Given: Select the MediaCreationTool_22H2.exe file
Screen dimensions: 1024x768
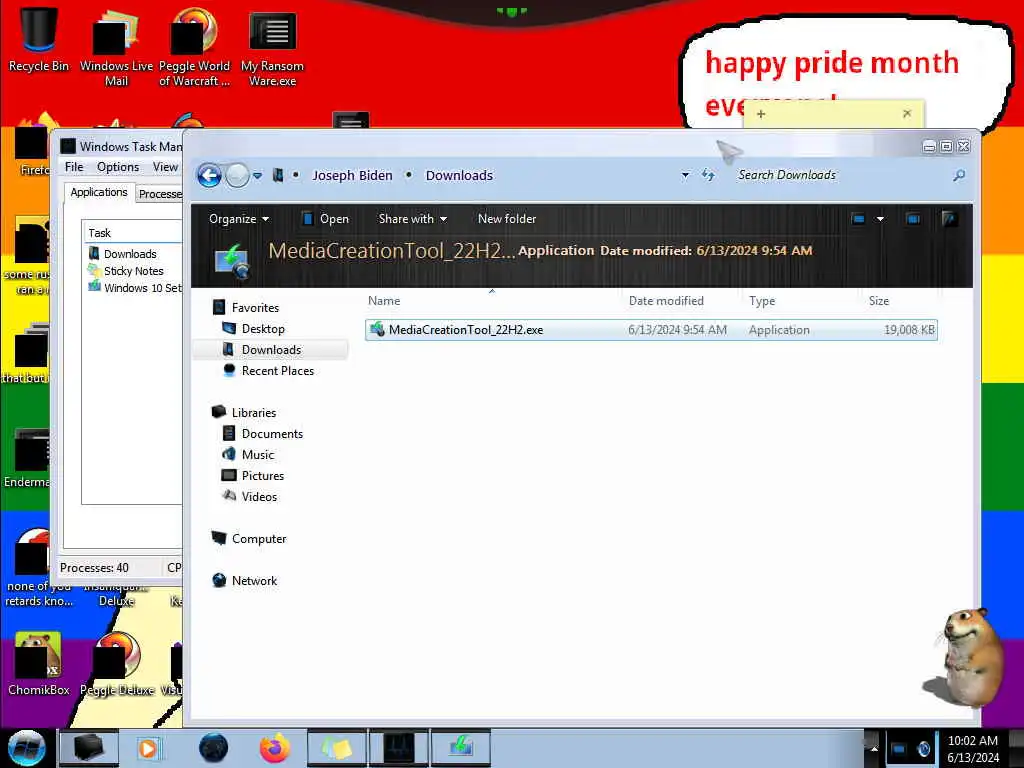Looking at the screenshot, I should click(x=651, y=330).
